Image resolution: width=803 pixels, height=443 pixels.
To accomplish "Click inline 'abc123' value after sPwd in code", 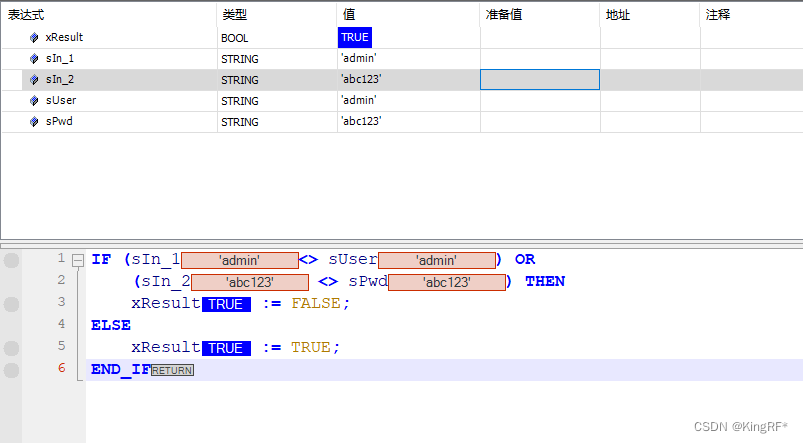I will 447,282.
